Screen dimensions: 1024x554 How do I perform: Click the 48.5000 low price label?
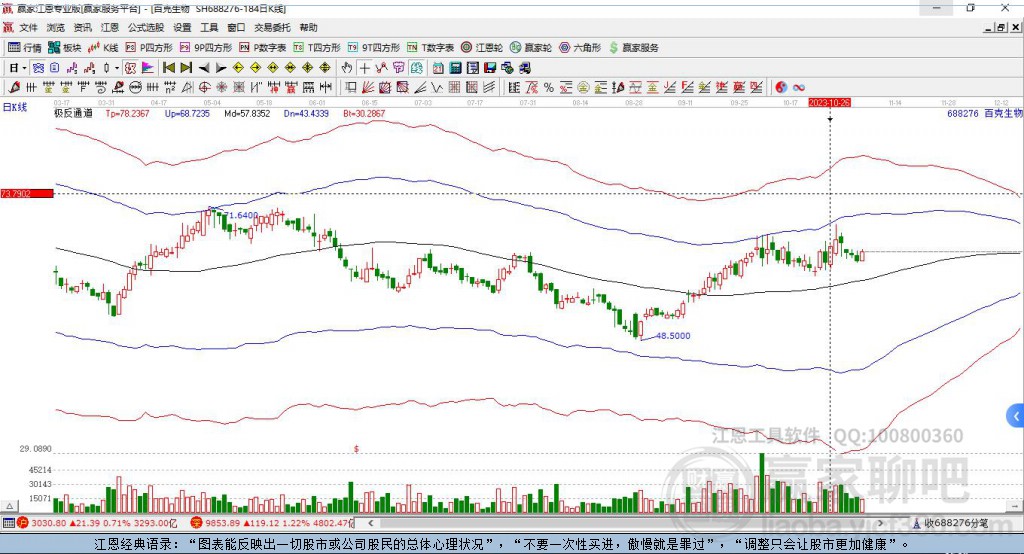pyautogui.click(x=673, y=336)
